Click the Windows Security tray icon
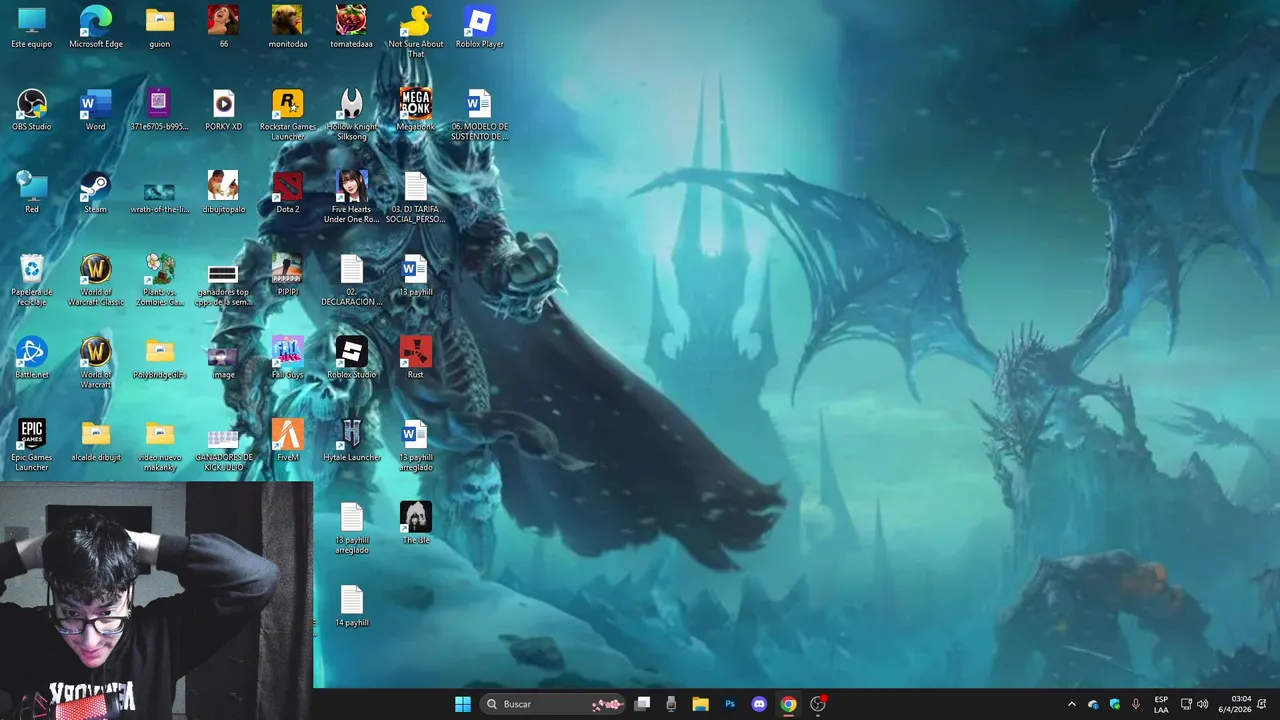The width and height of the screenshot is (1280, 720). (x=1115, y=704)
